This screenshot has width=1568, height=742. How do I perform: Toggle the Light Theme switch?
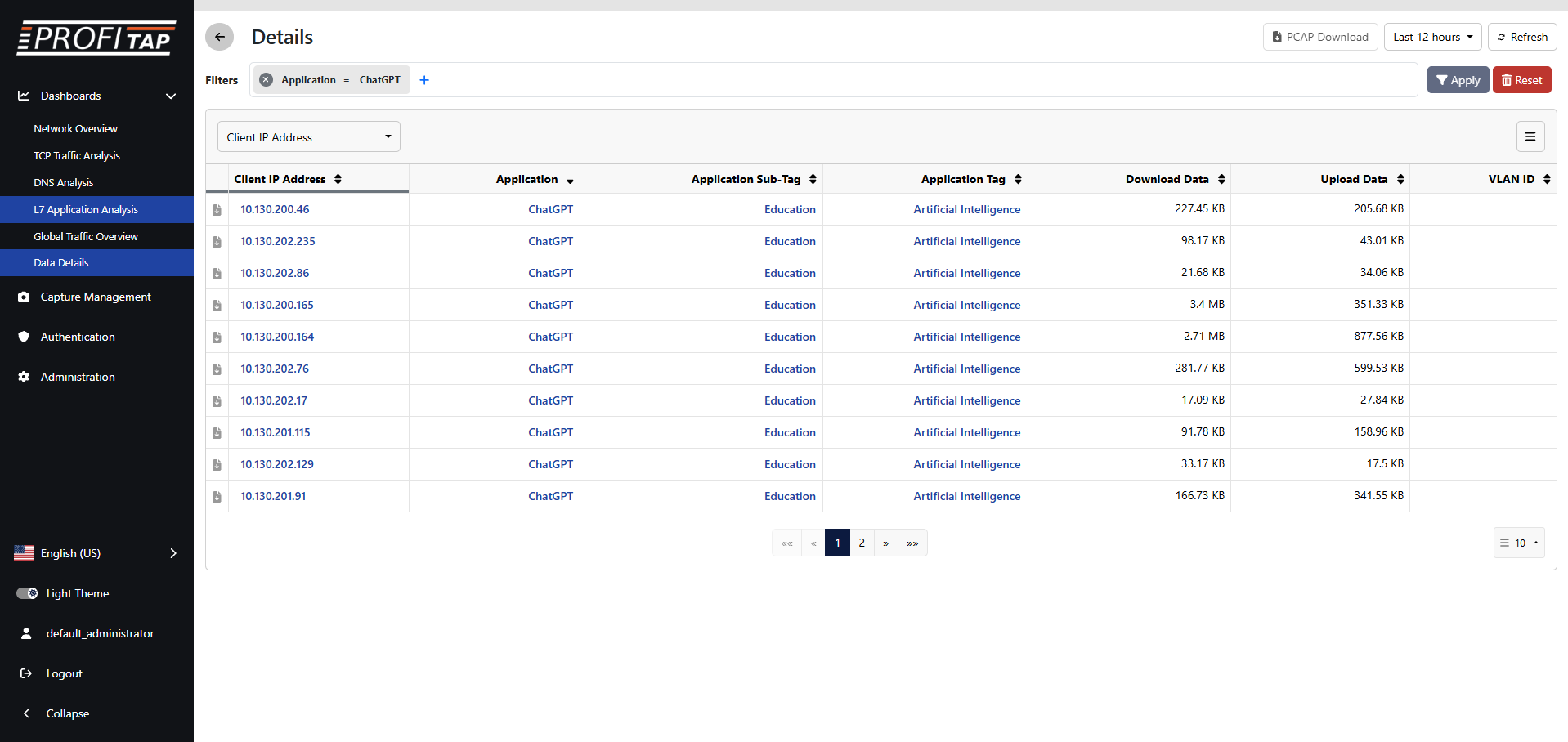coord(27,593)
